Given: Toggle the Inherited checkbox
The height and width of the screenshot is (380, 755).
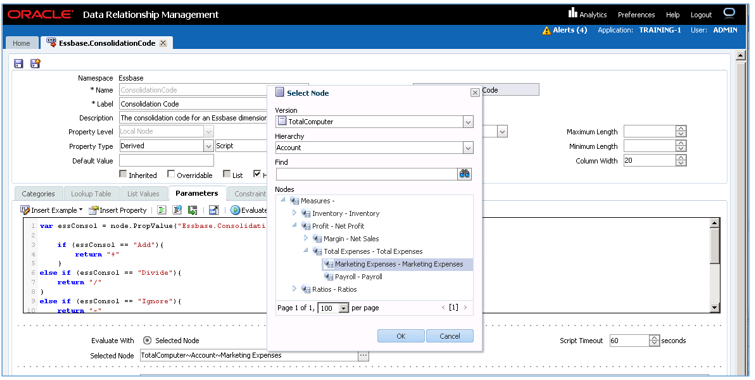Looking at the screenshot, I should click(123, 174).
